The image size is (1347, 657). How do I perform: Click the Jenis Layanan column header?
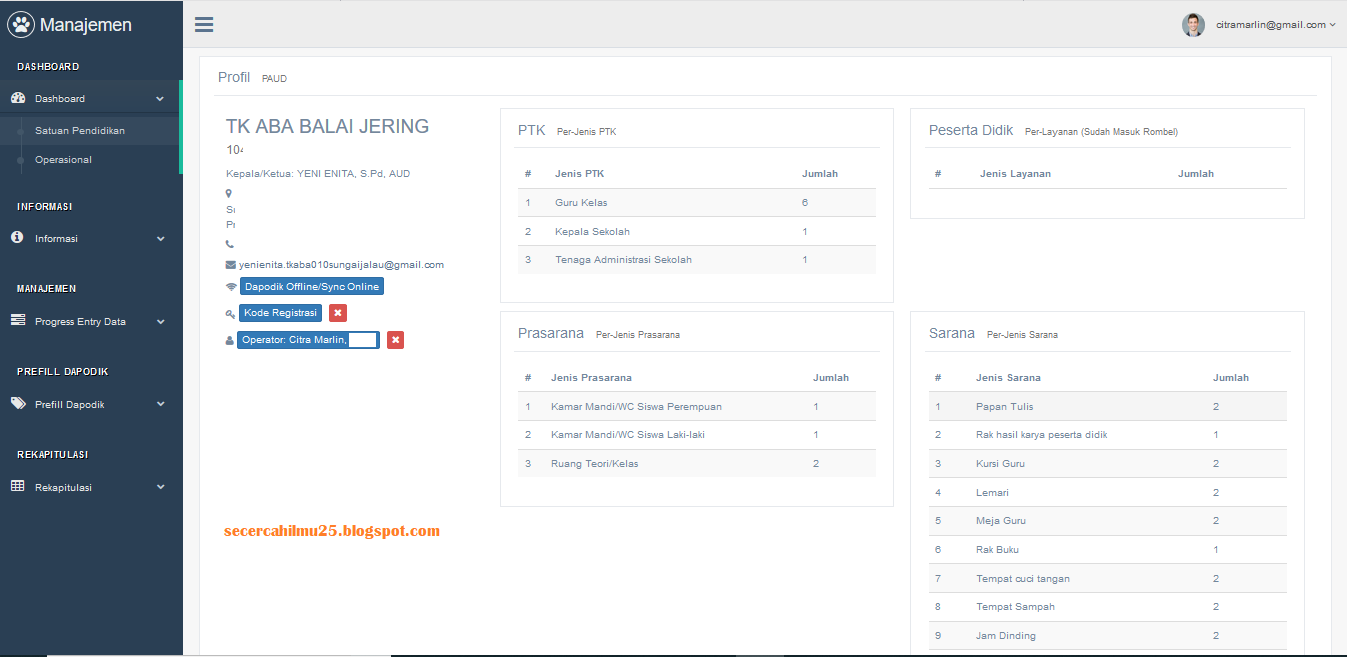1015,174
